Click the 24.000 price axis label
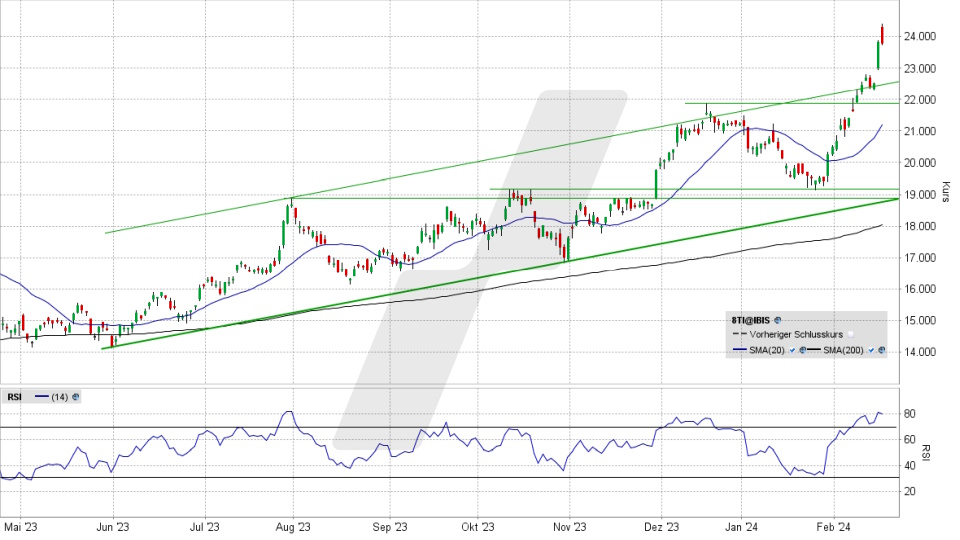The width and height of the screenshot is (960, 540). [920, 36]
